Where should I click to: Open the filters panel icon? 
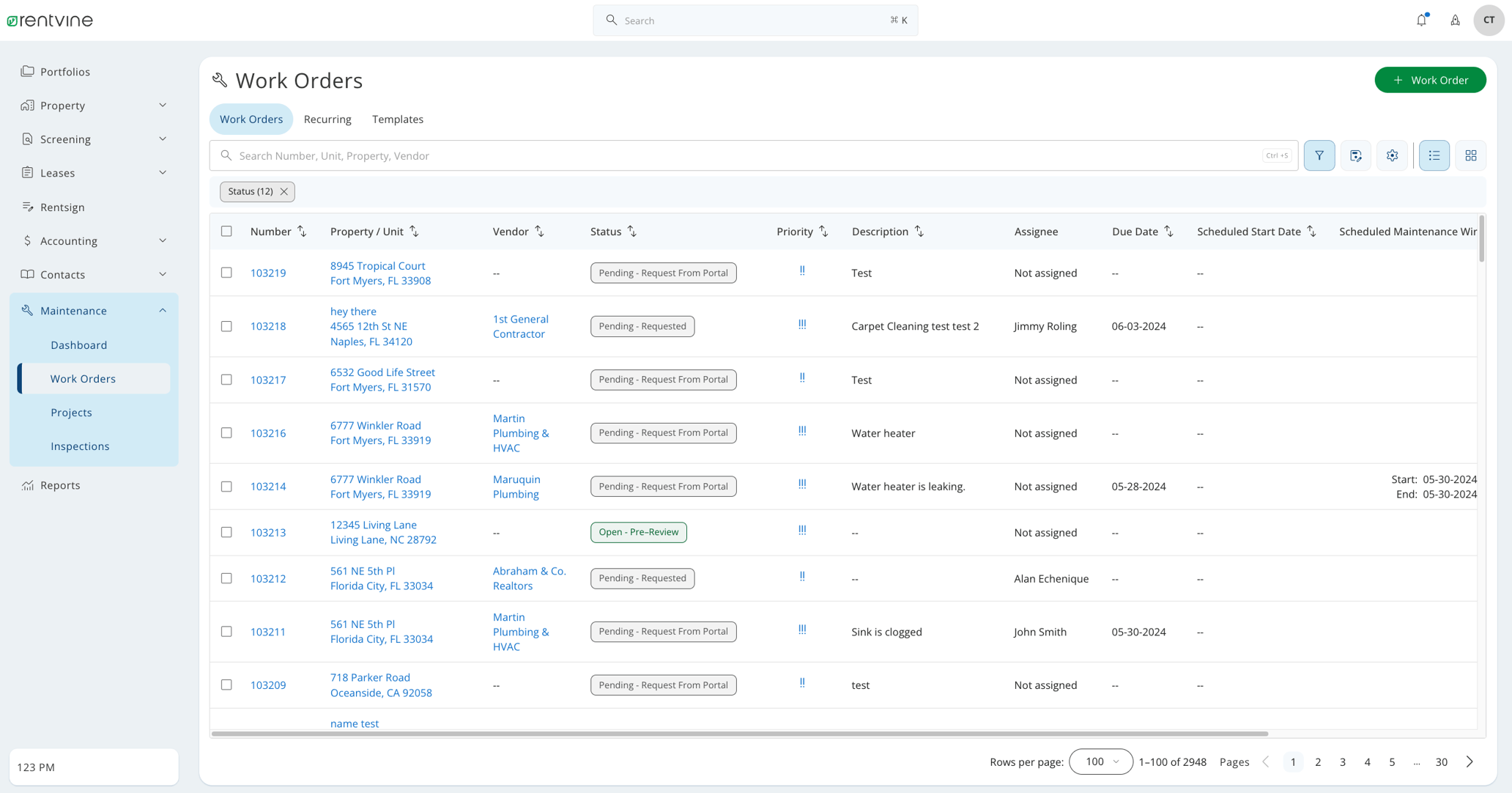click(1319, 155)
